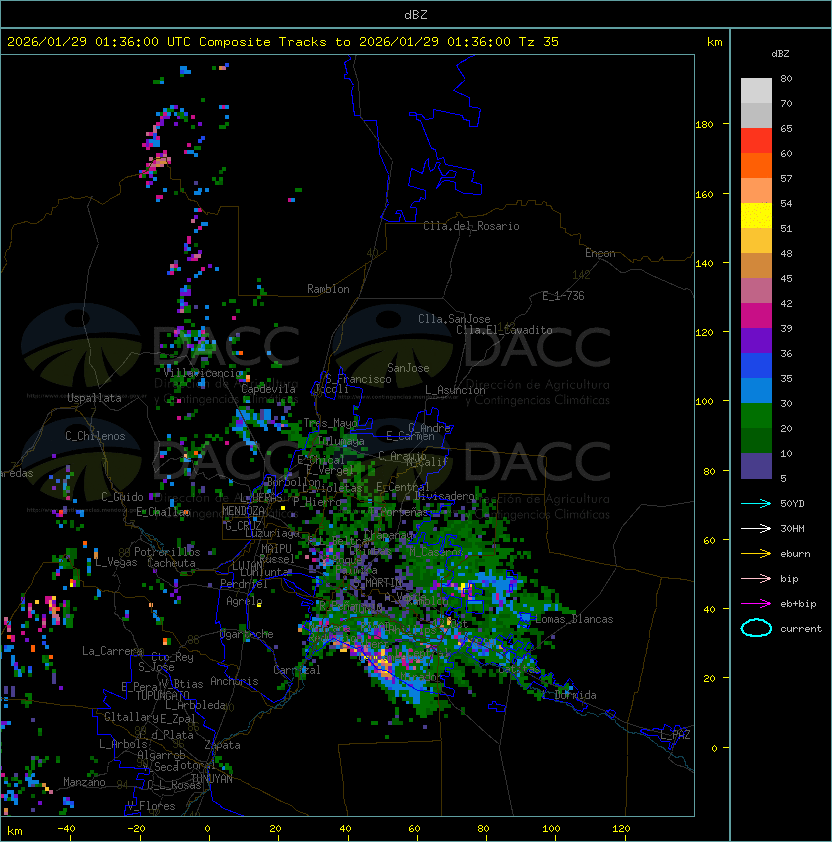
Task: Click the 'Cacheuta' map label
Action: click(x=171, y=563)
